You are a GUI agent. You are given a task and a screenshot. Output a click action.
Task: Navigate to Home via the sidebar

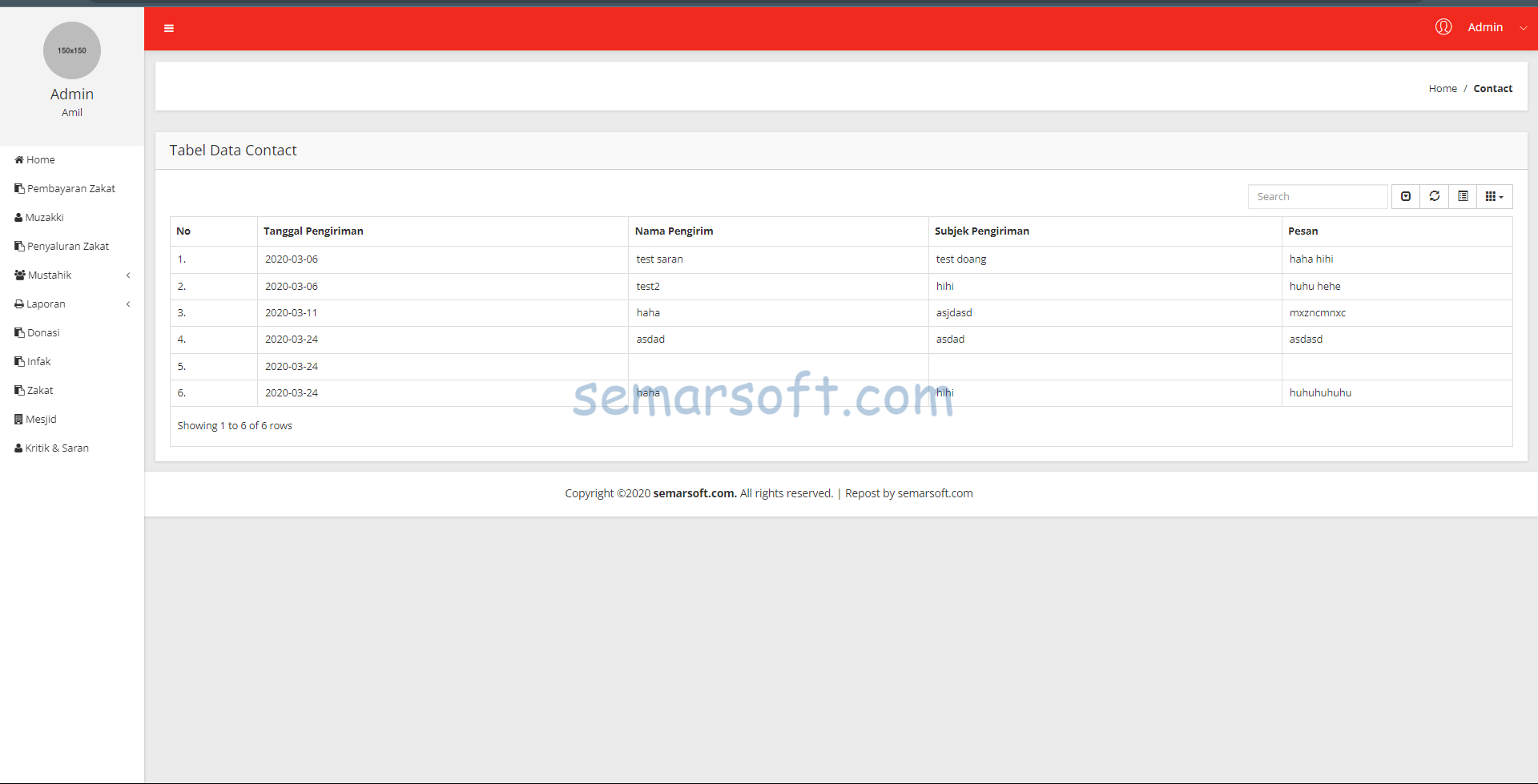[38, 159]
